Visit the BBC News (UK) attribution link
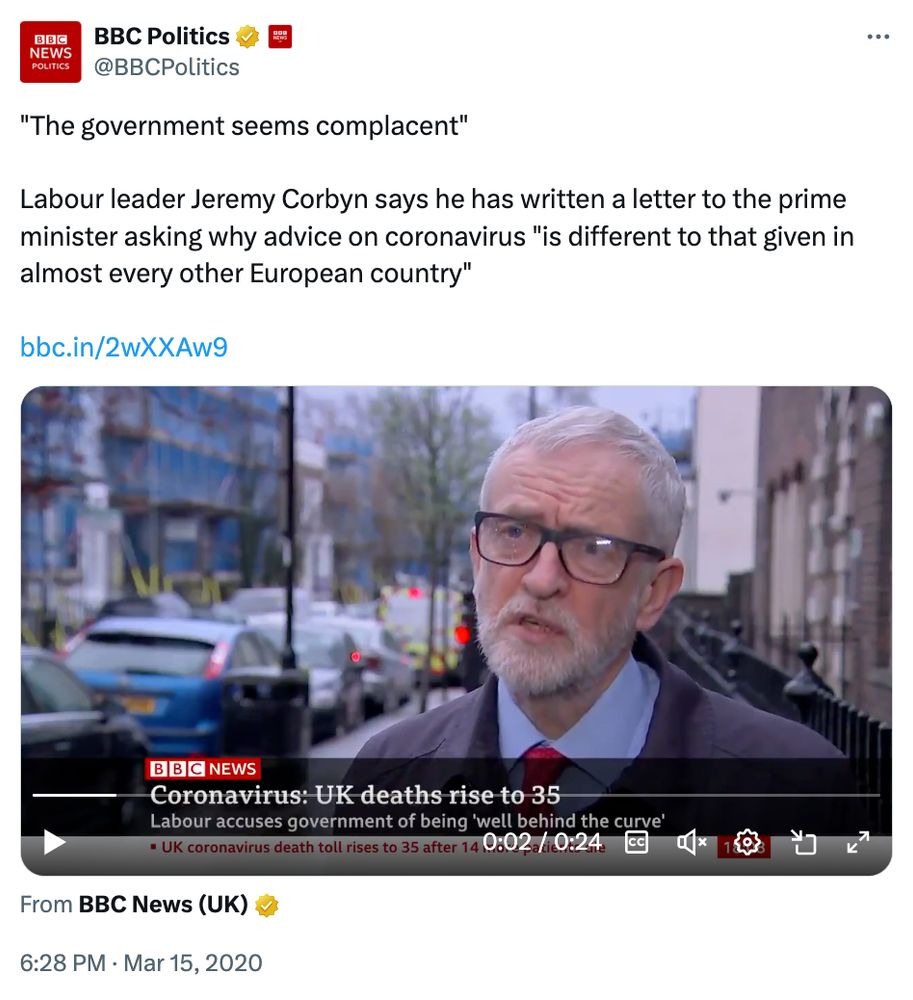Image resolution: width=913 pixels, height=1000 pixels. 160,904
